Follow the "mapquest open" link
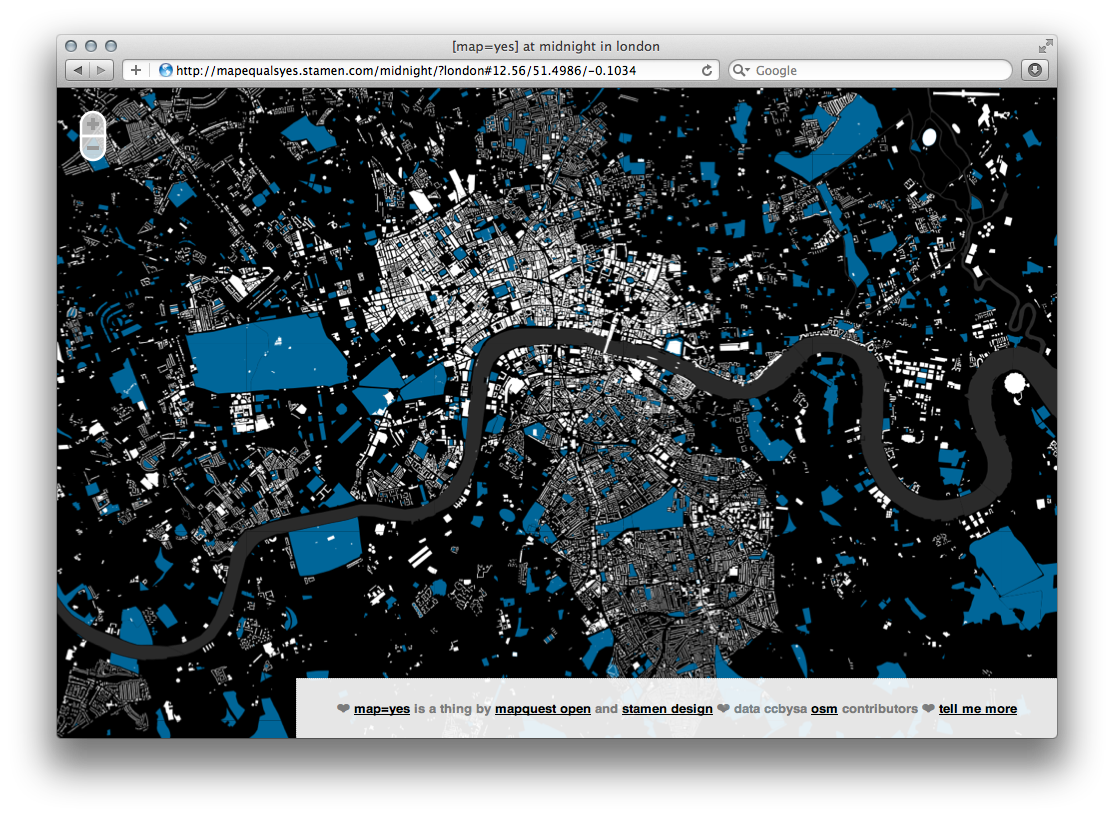 point(542,709)
